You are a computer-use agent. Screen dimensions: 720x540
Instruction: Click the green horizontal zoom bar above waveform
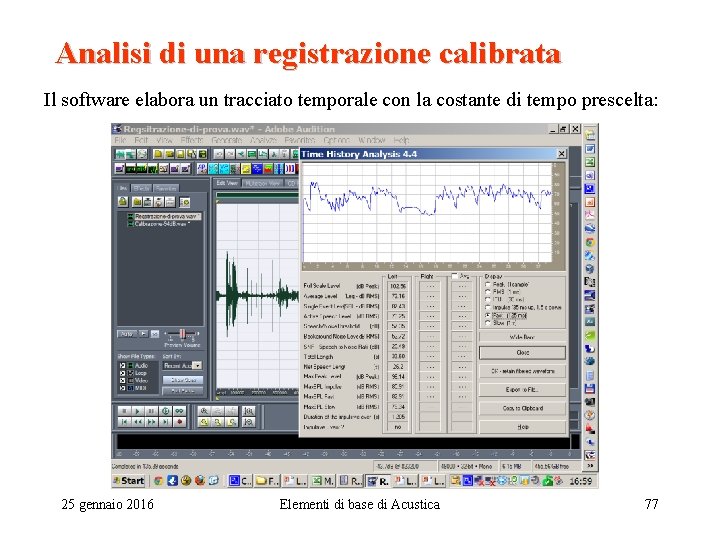pos(258,195)
